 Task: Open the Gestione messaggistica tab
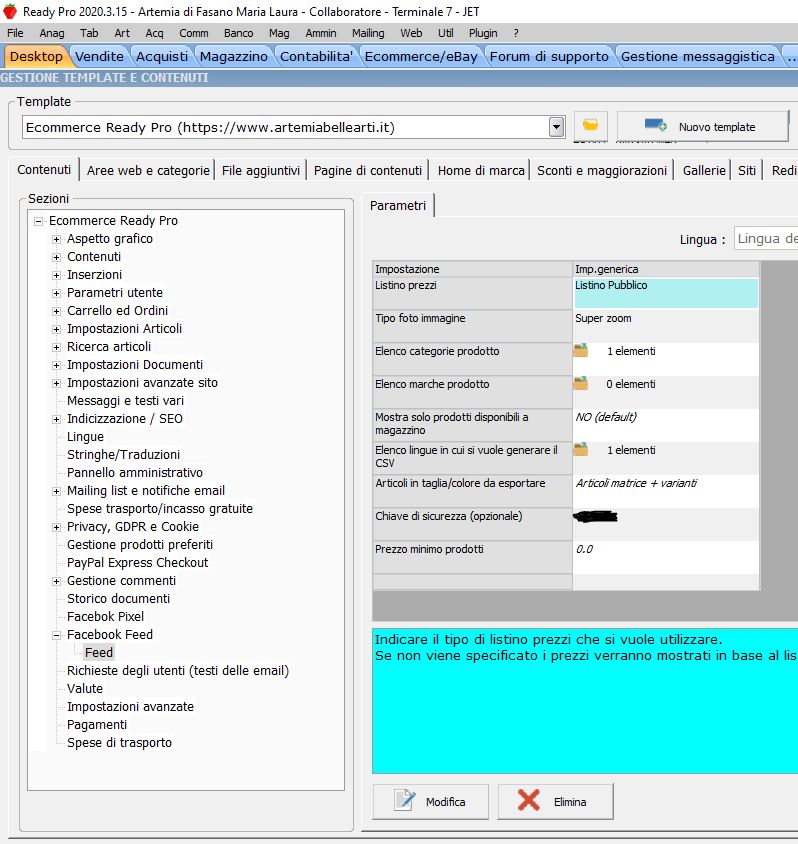pyautogui.click(x=697, y=57)
